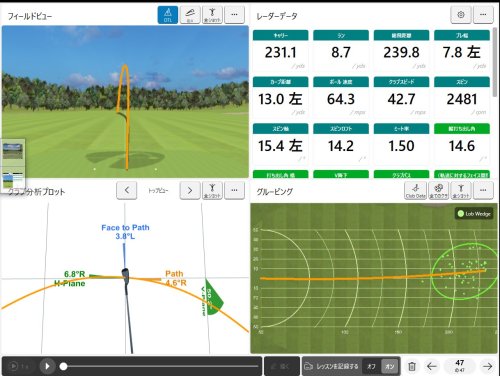Open more options menu of Grouping panel
Screen dimensions: 500x376
pyautogui.click(x=483, y=190)
